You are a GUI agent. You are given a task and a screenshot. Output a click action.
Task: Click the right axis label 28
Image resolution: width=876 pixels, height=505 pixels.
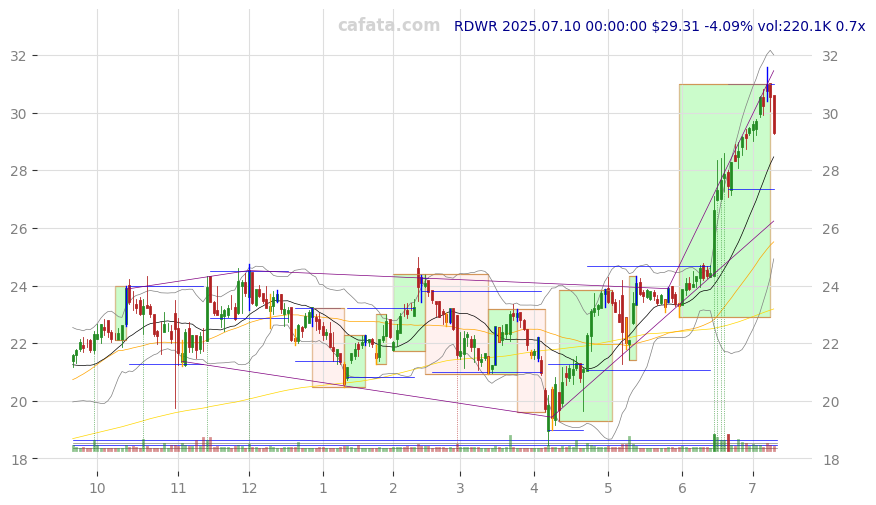pos(830,171)
